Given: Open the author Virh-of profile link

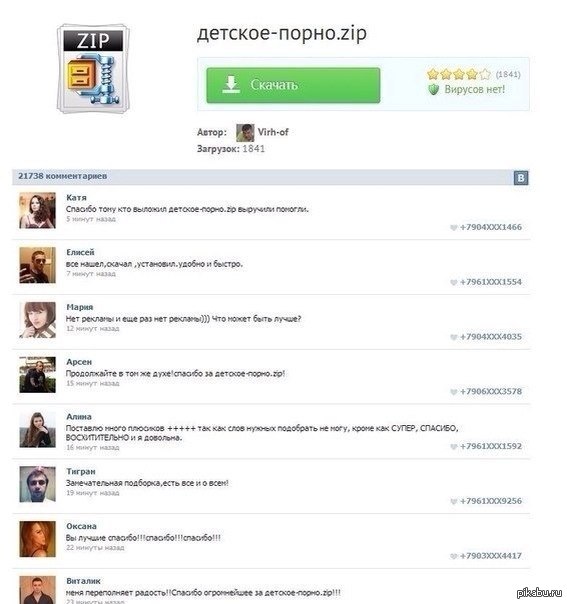Looking at the screenshot, I should [x=273, y=132].
